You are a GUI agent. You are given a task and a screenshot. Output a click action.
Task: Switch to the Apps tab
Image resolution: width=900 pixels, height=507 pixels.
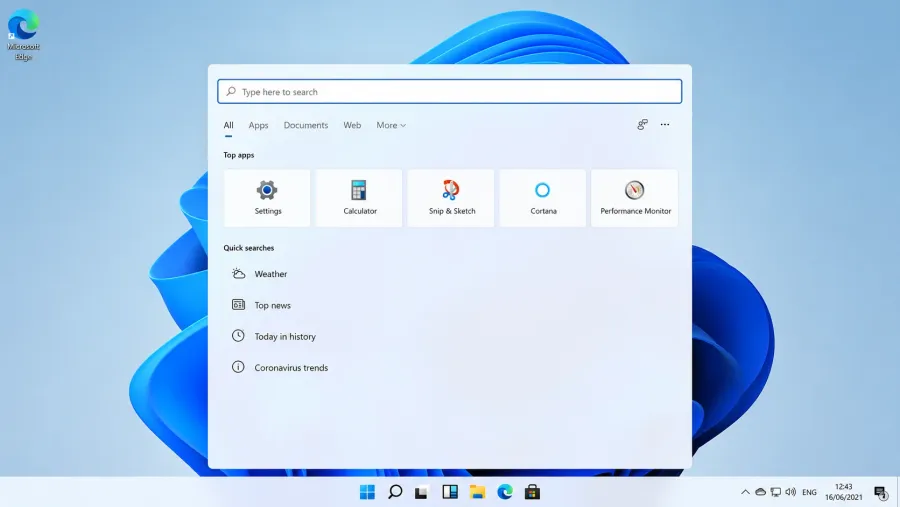(x=258, y=125)
